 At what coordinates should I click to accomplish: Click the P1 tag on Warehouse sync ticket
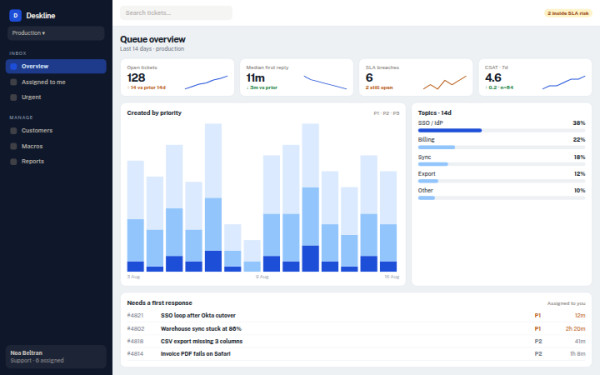coord(538,329)
